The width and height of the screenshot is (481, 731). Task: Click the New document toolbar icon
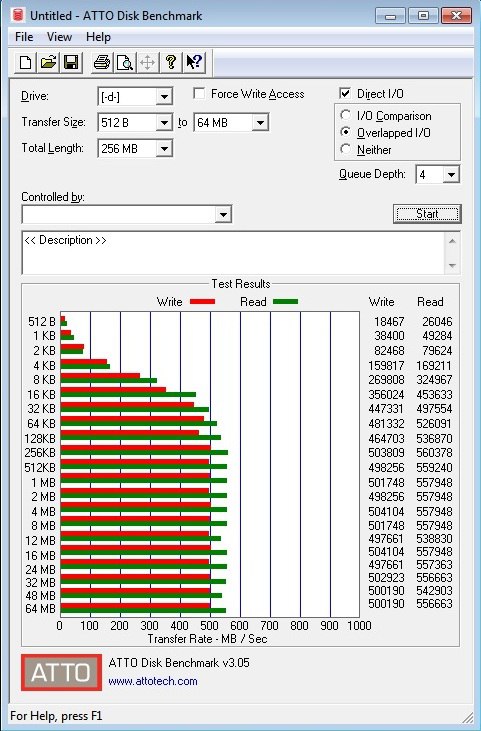click(x=26, y=62)
